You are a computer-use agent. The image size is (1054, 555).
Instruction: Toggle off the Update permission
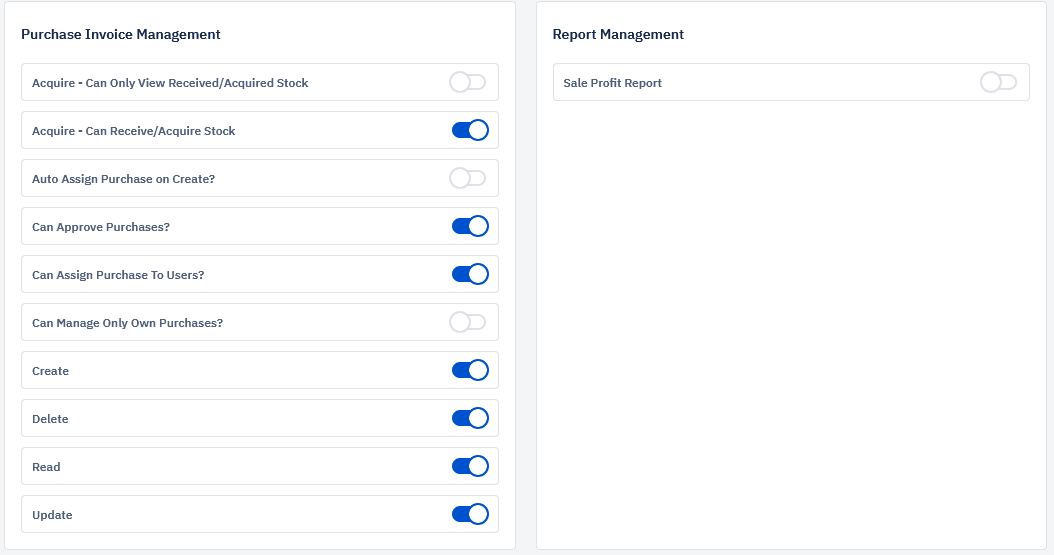point(470,514)
